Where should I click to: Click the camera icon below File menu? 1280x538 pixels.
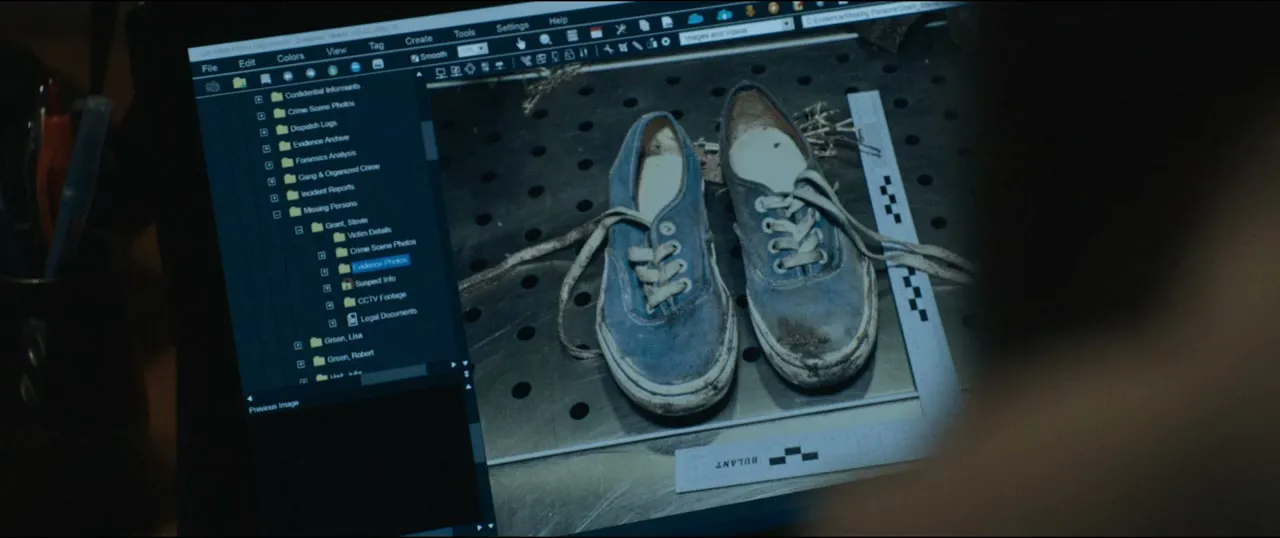[213, 86]
